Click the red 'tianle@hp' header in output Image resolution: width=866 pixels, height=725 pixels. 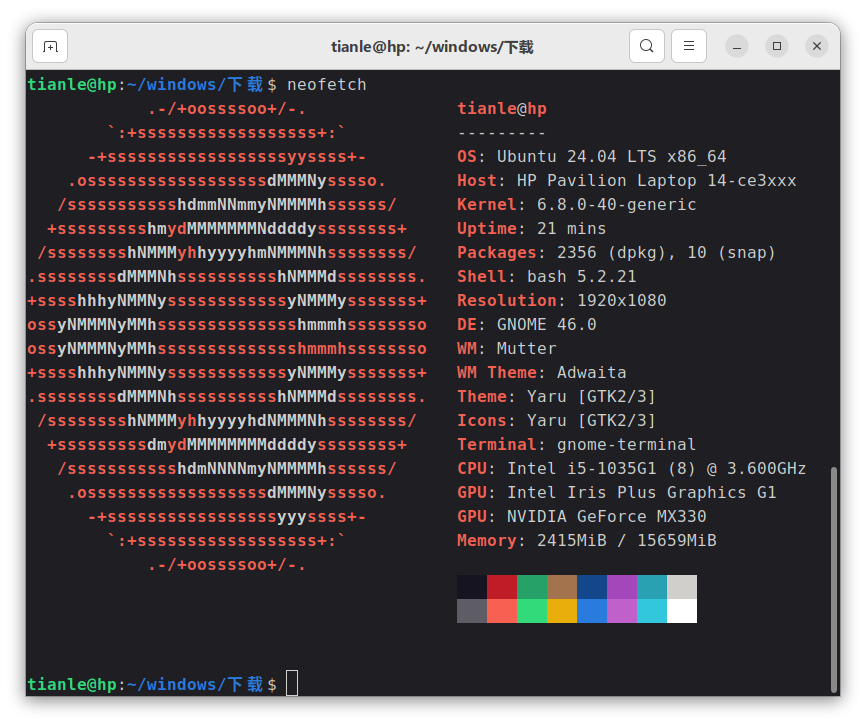click(502, 109)
